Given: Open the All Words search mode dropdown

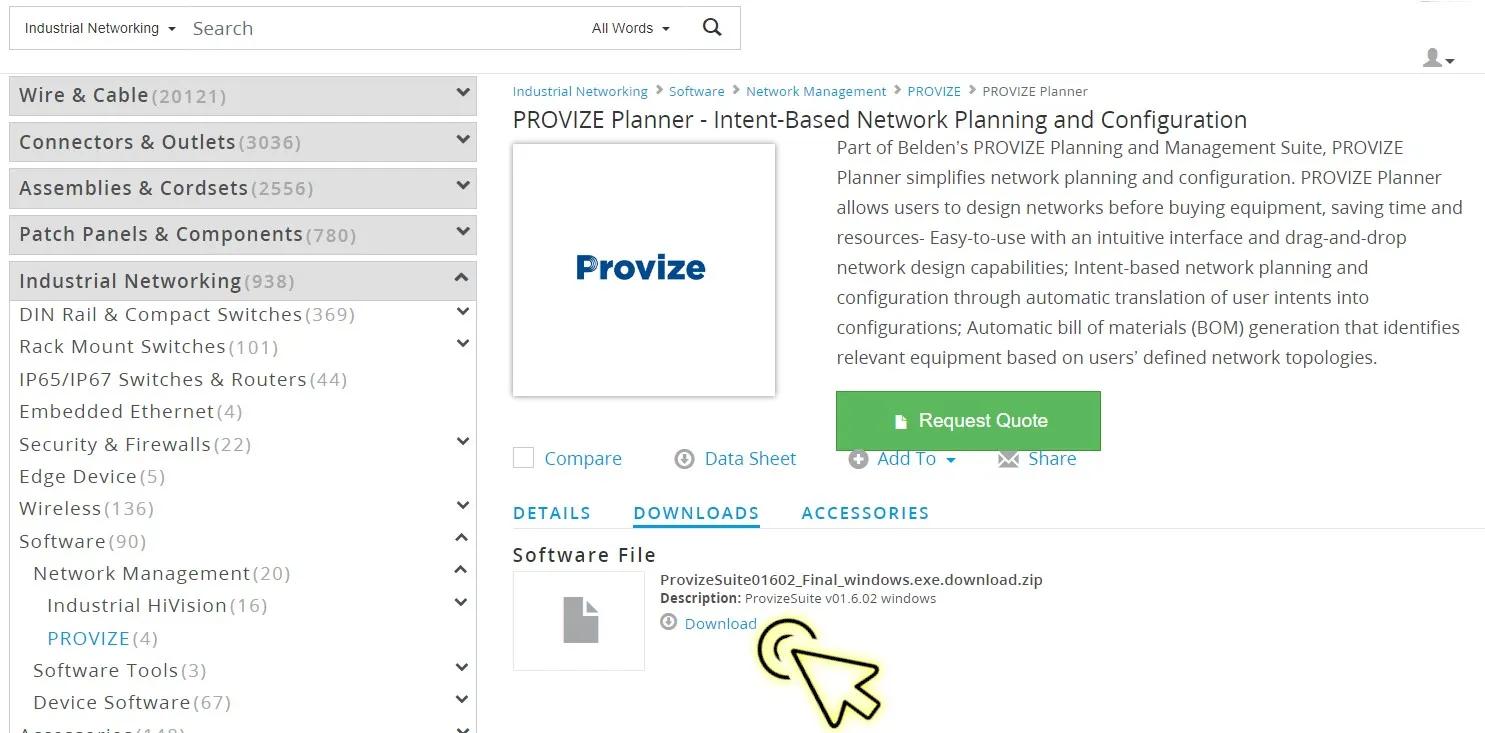Looking at the screenshot, I should [x=631, y=28].
